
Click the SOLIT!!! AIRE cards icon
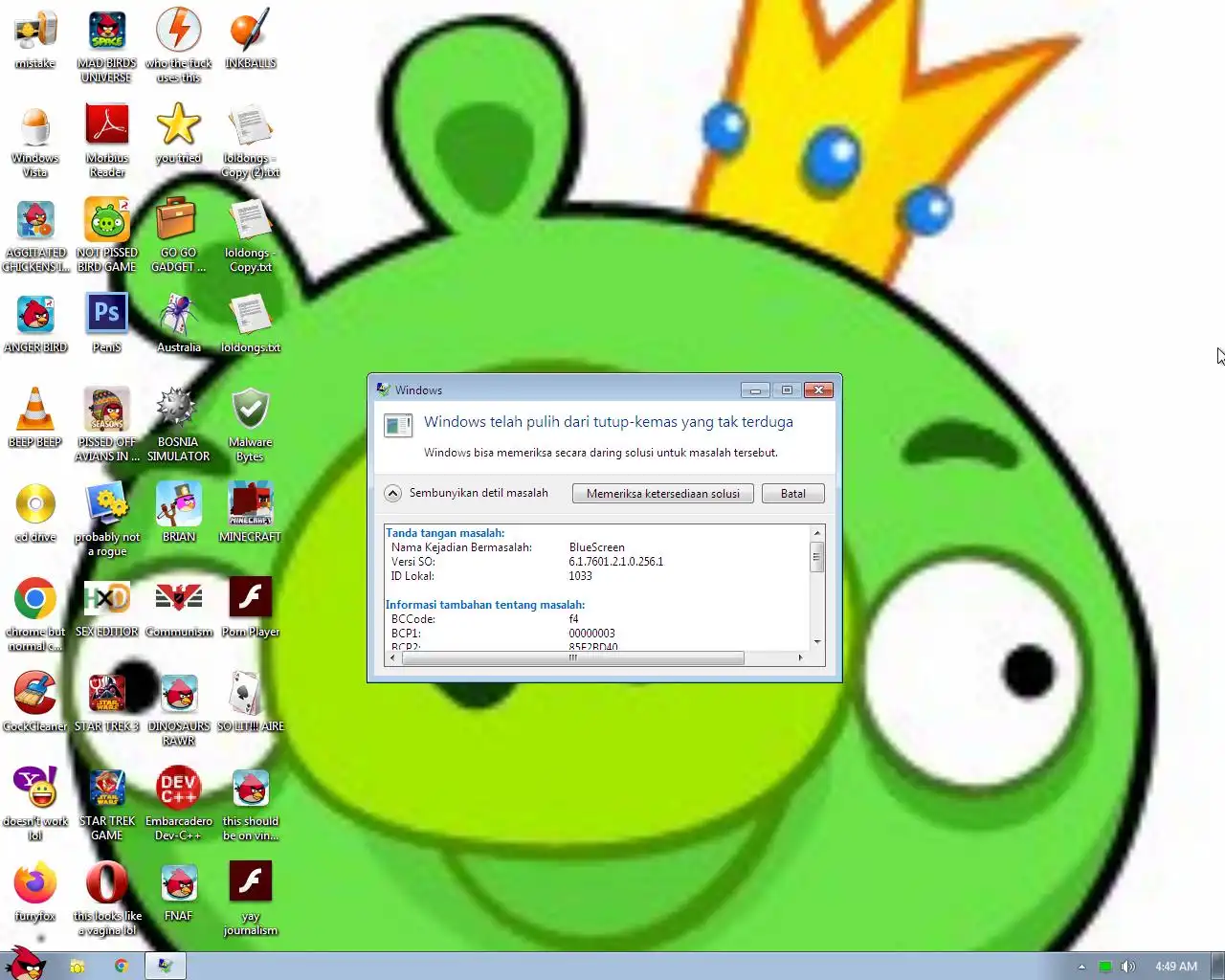(x=251, y=702)
